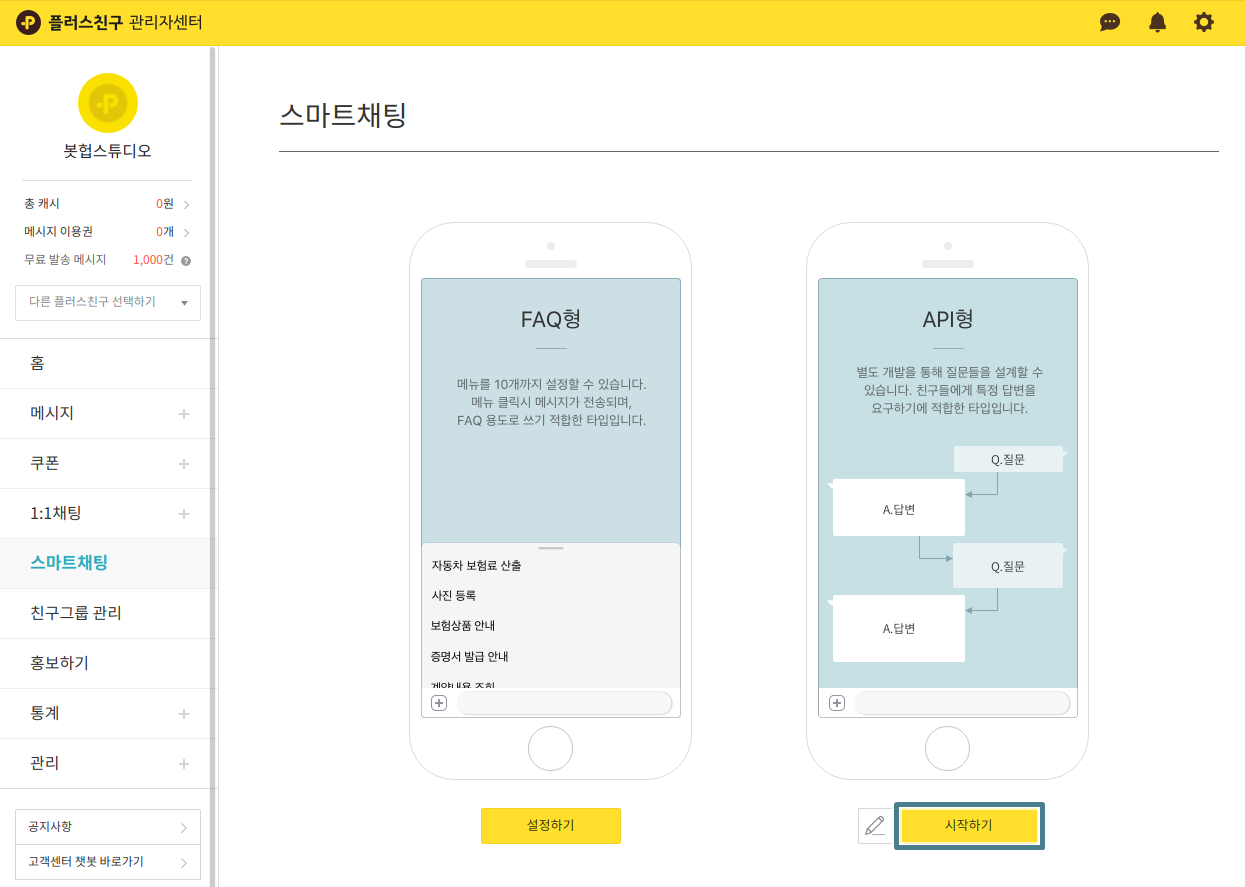This screenshot has height=887, width=1245.
Task: Select 쿠폰 menu item
Action: point(105,463)
